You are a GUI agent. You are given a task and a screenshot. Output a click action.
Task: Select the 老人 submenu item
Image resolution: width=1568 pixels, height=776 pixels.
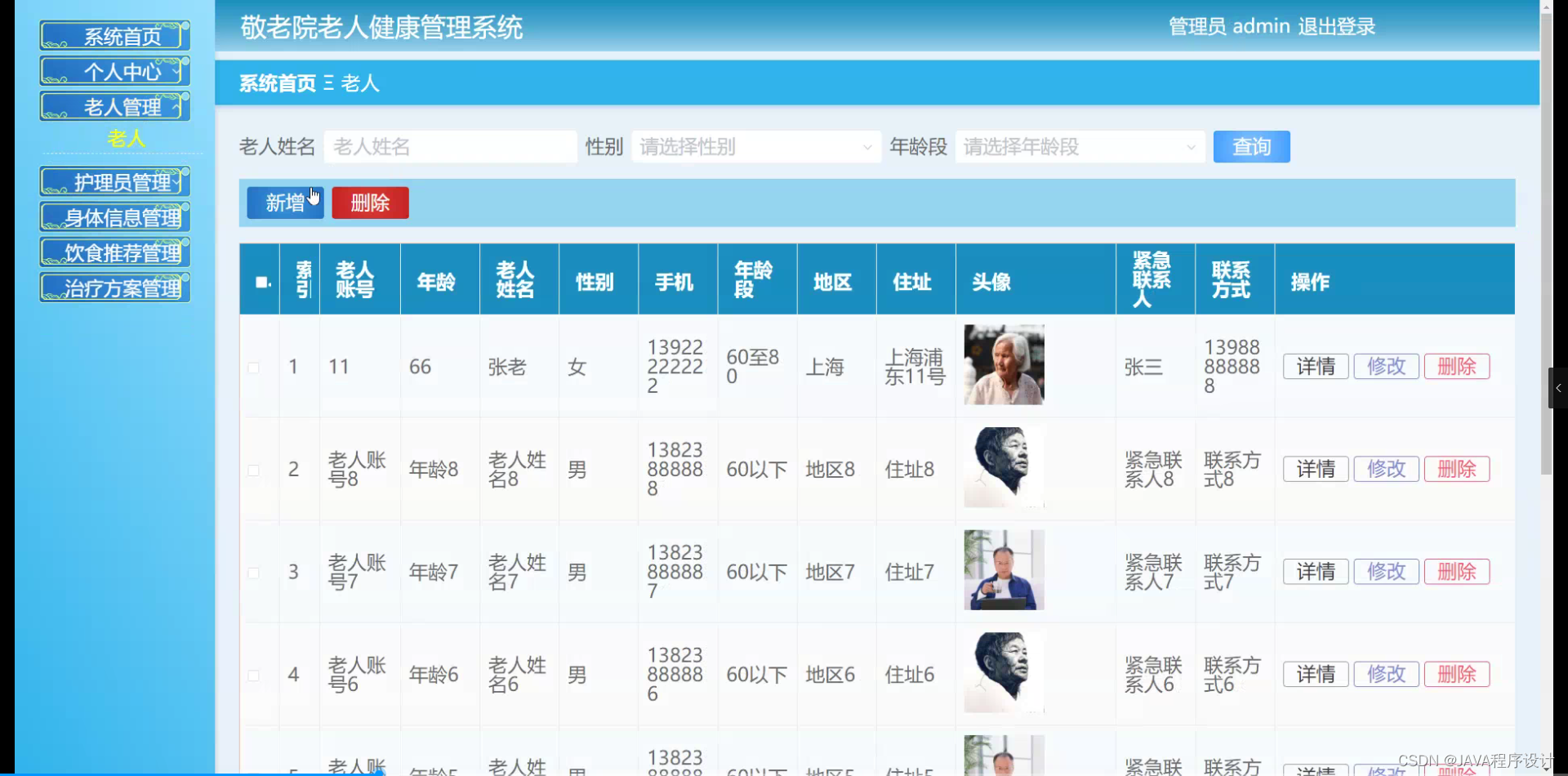coord(126,139)
